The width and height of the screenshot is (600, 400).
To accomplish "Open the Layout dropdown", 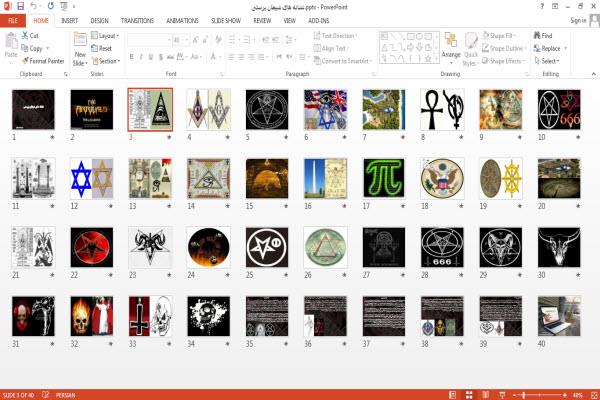I will pyautogui.click(x=105, y=36).
